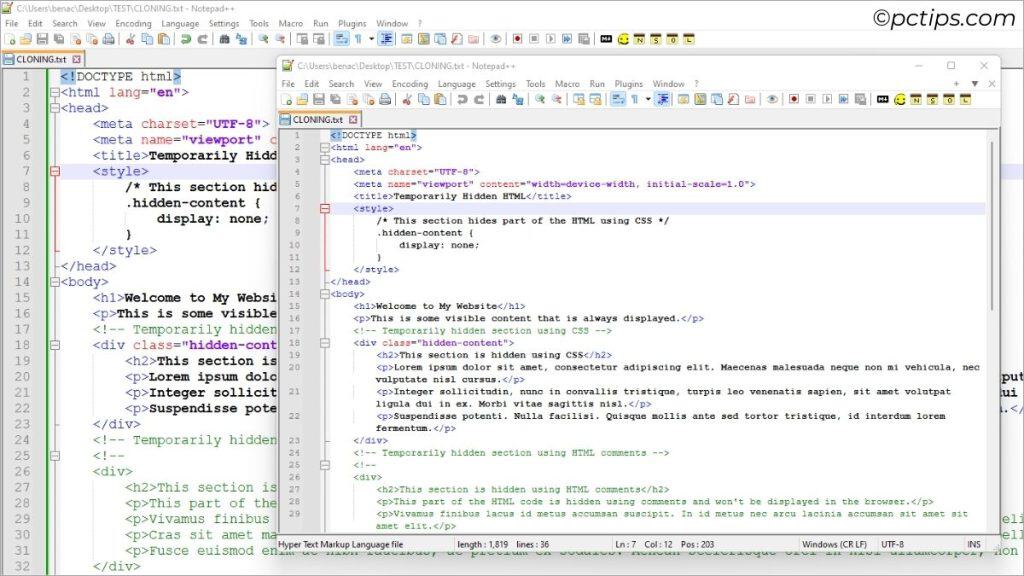The image size is (1024, 576).
Task: Save all open documents via toolbar
Action: (x=57, y=40)
